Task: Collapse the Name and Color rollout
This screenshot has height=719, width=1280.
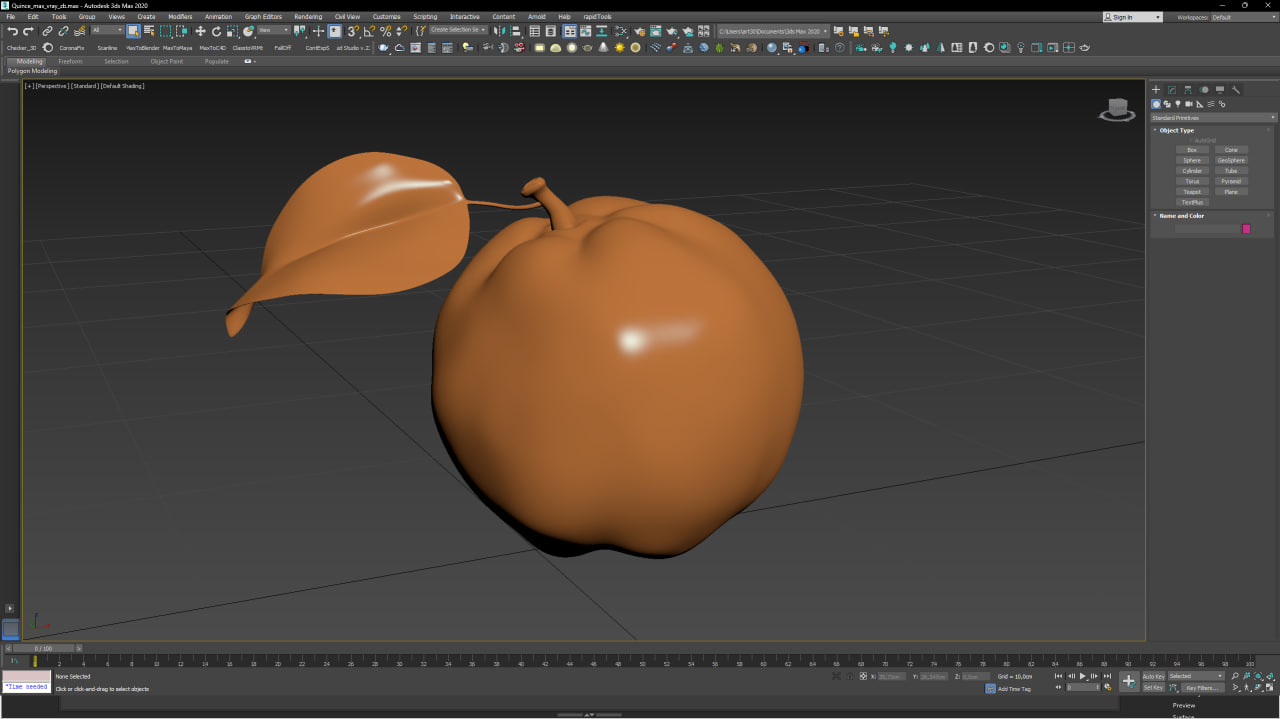Action: 1181,216
